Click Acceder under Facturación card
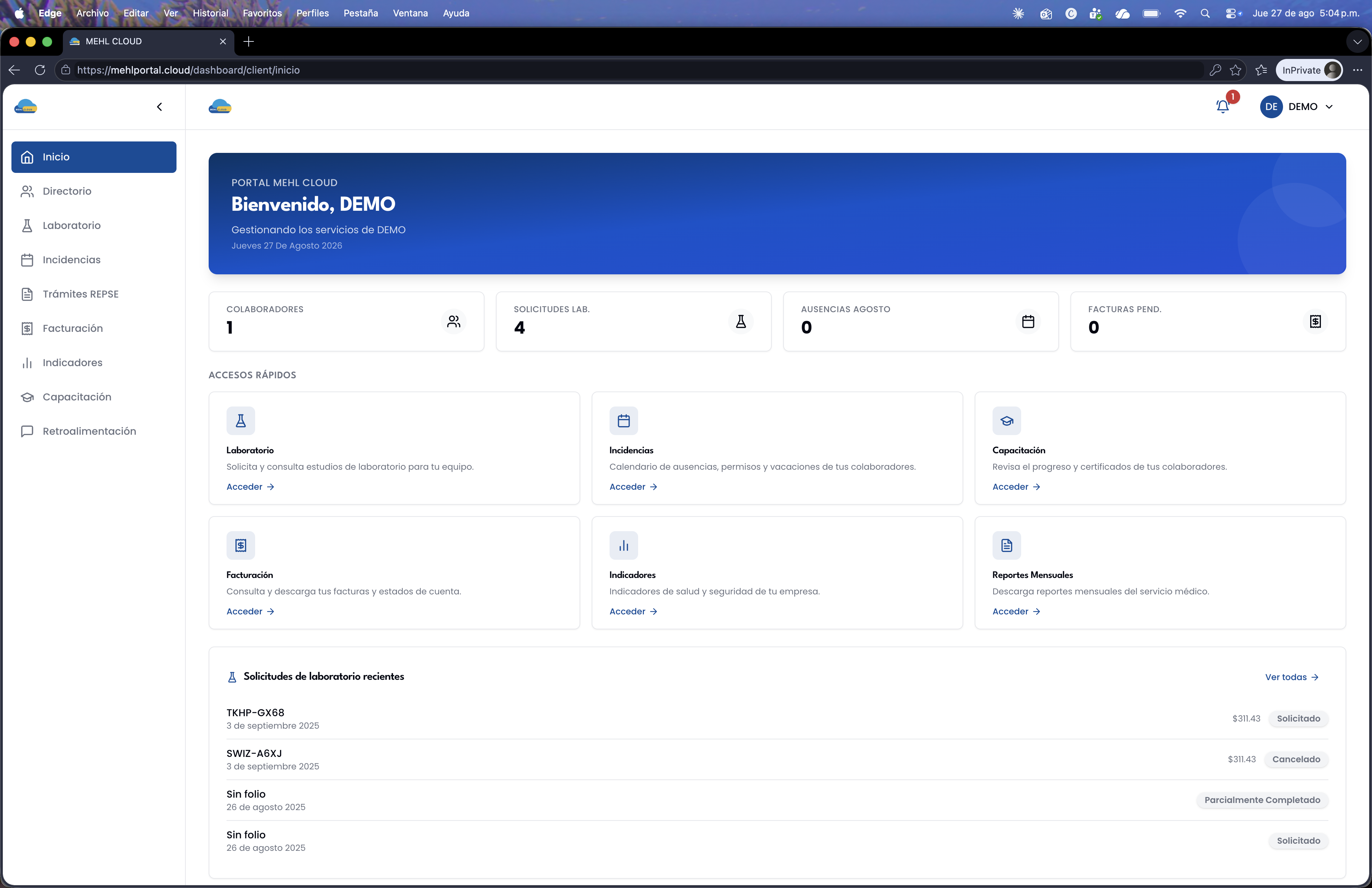The height and width of the screenshot is (888, 1372). coord(250,612)
